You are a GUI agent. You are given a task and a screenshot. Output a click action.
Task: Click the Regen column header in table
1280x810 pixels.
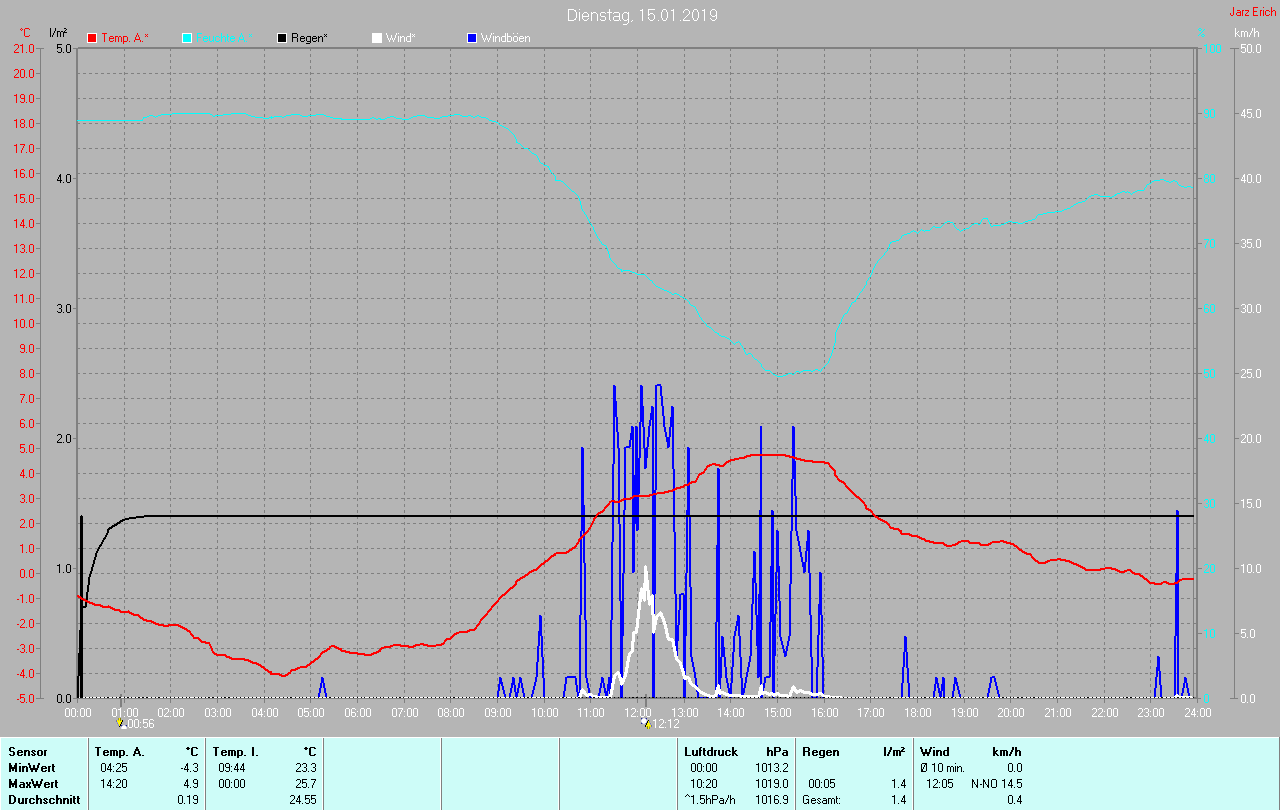(820, 751)
